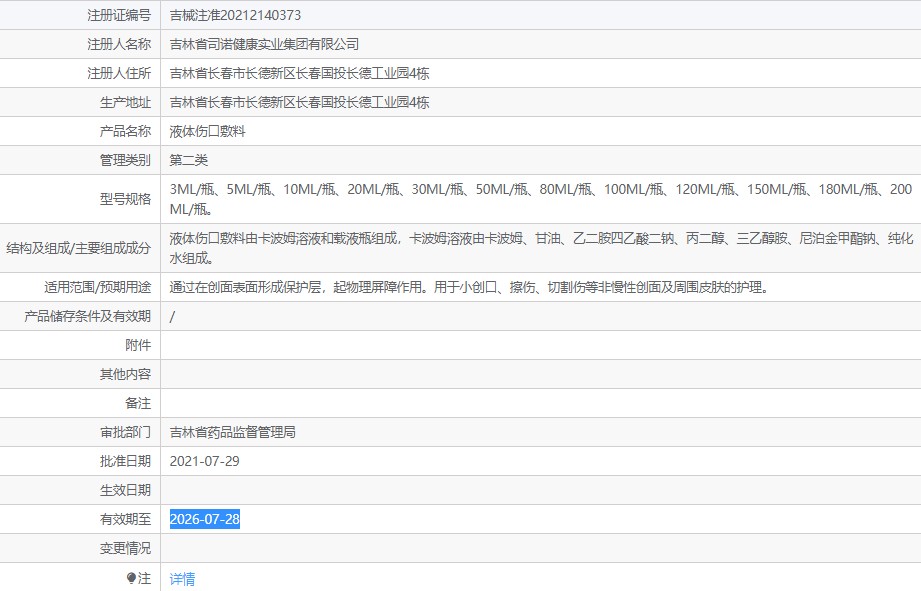The image size is (921, 591).
Task: Select registrant name 吉林省司诺健康实业集团有限公司
Action: click(264, 44)
